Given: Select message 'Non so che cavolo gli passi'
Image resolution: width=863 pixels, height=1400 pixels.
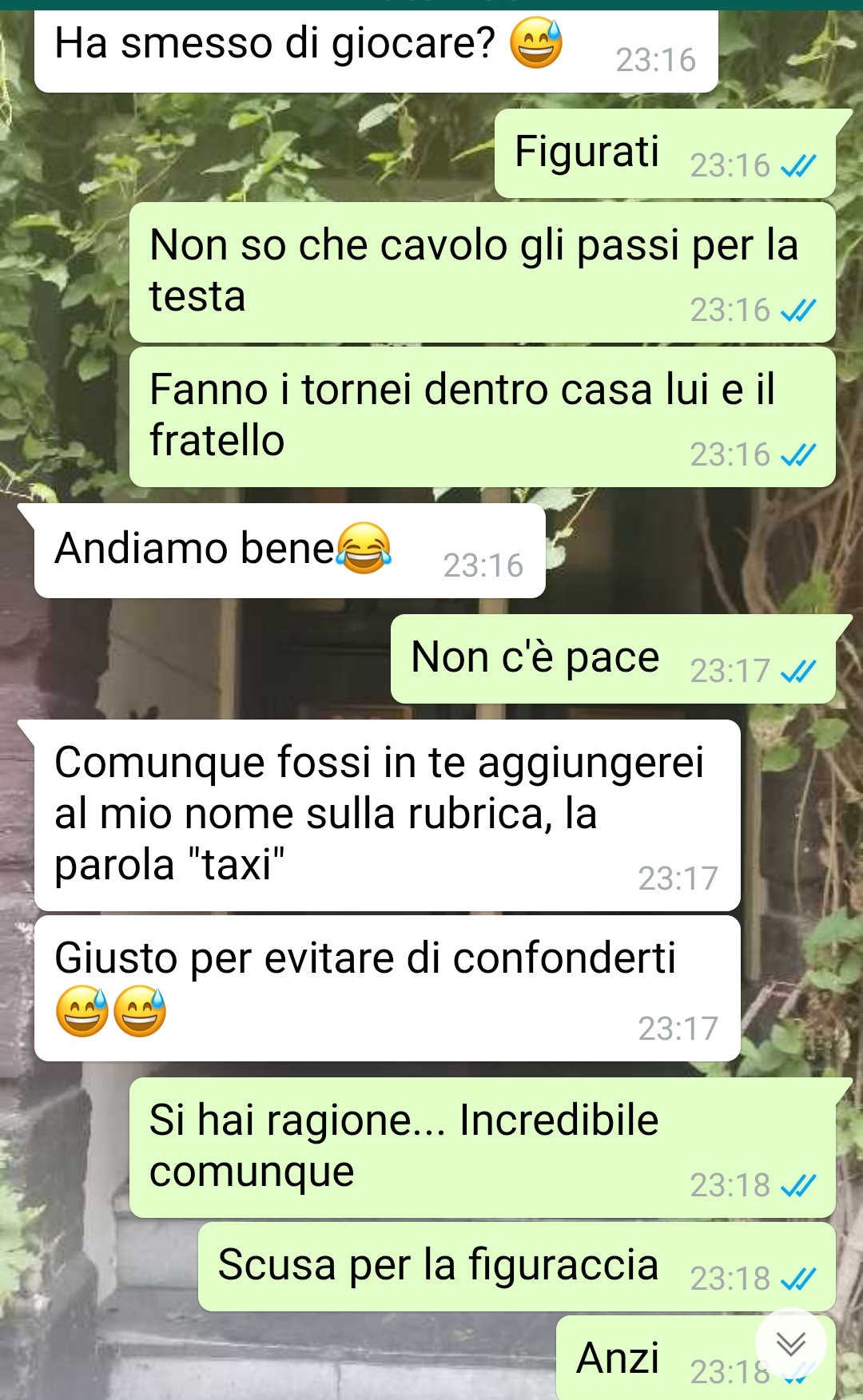Looking at the screenshot, I should 483,272.
